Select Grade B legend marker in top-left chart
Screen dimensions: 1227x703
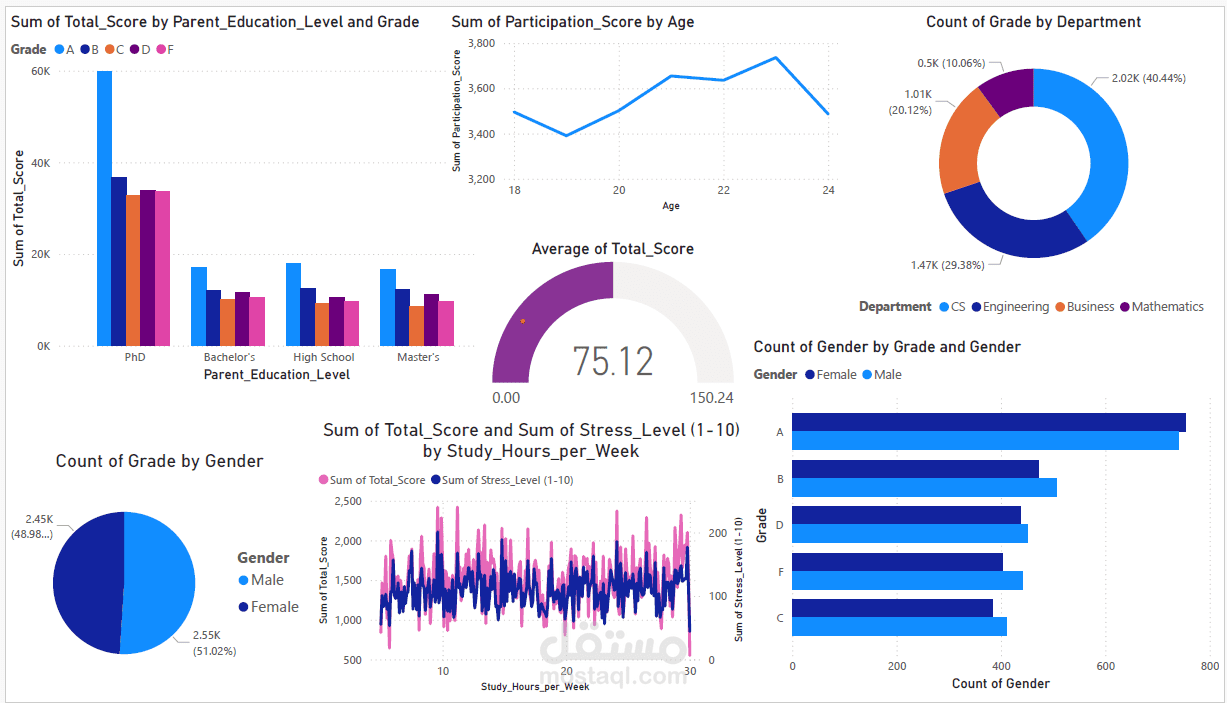(84, 49)
